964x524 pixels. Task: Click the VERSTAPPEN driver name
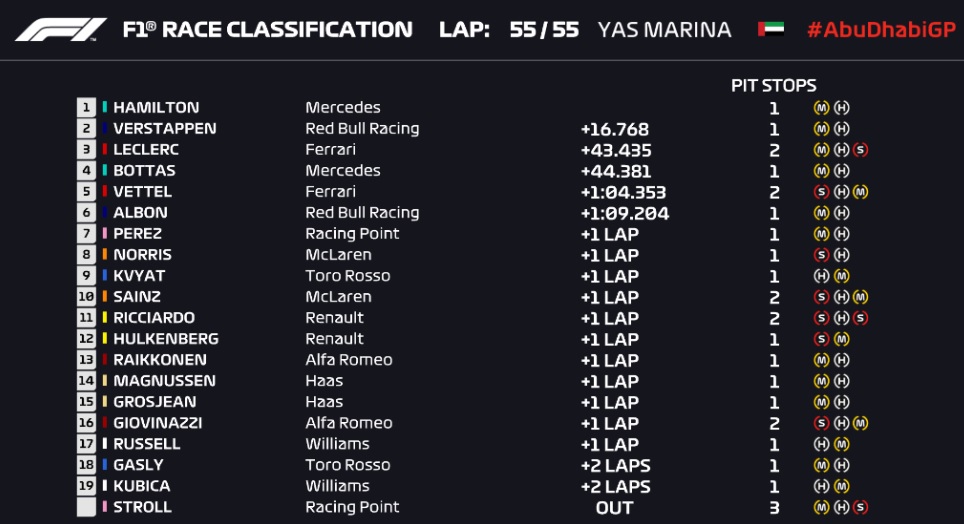[x=164, y=129]
